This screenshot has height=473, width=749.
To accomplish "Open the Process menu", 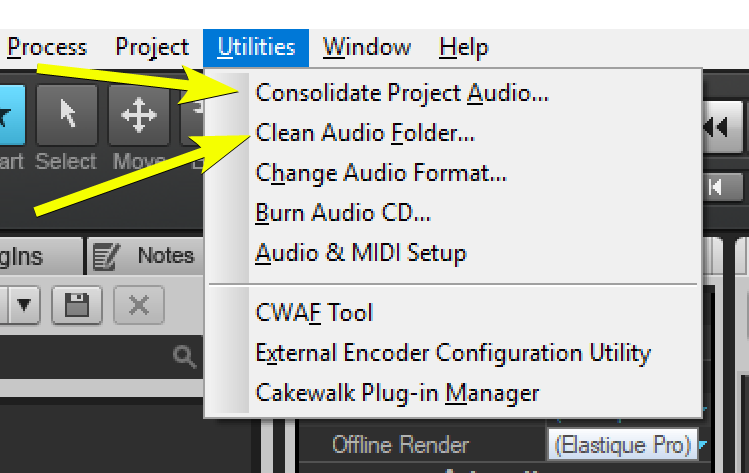I will pyautogui.click(x=47, y=47).
